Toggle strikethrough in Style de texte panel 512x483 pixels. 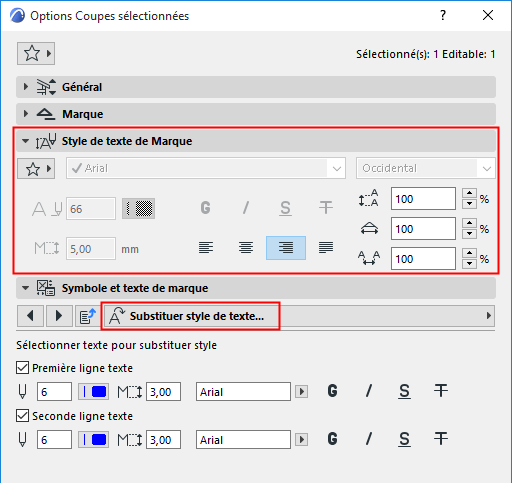pyautogui.click(x=326, y=208)
